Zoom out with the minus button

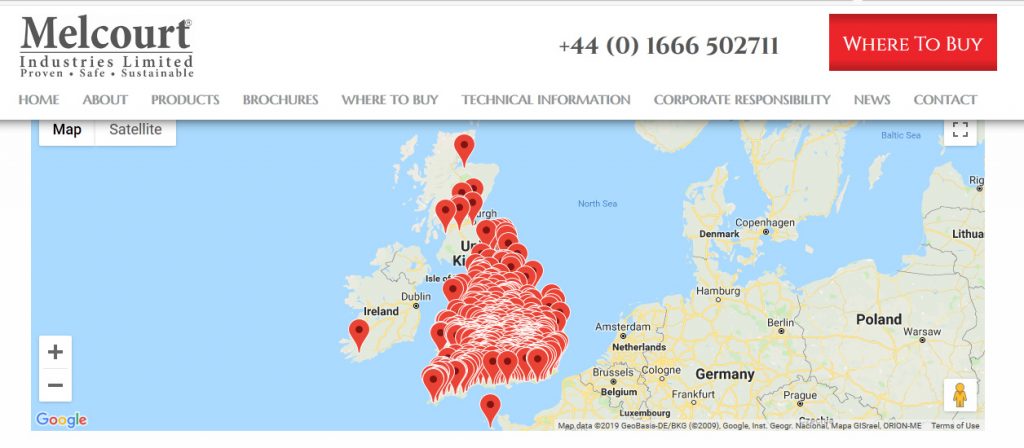[56, 385]
